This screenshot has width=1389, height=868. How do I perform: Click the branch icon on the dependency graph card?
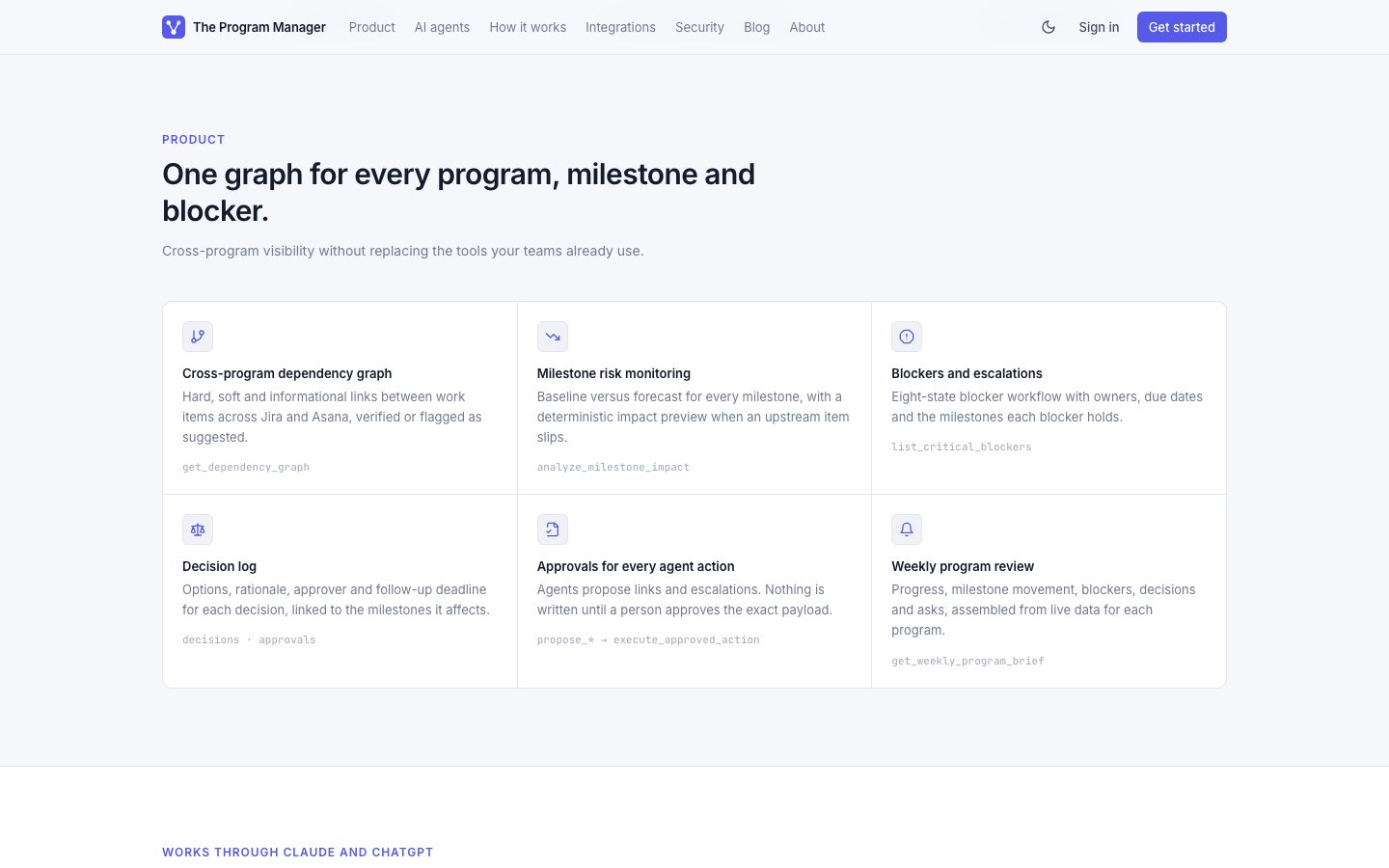coord(198,337)
